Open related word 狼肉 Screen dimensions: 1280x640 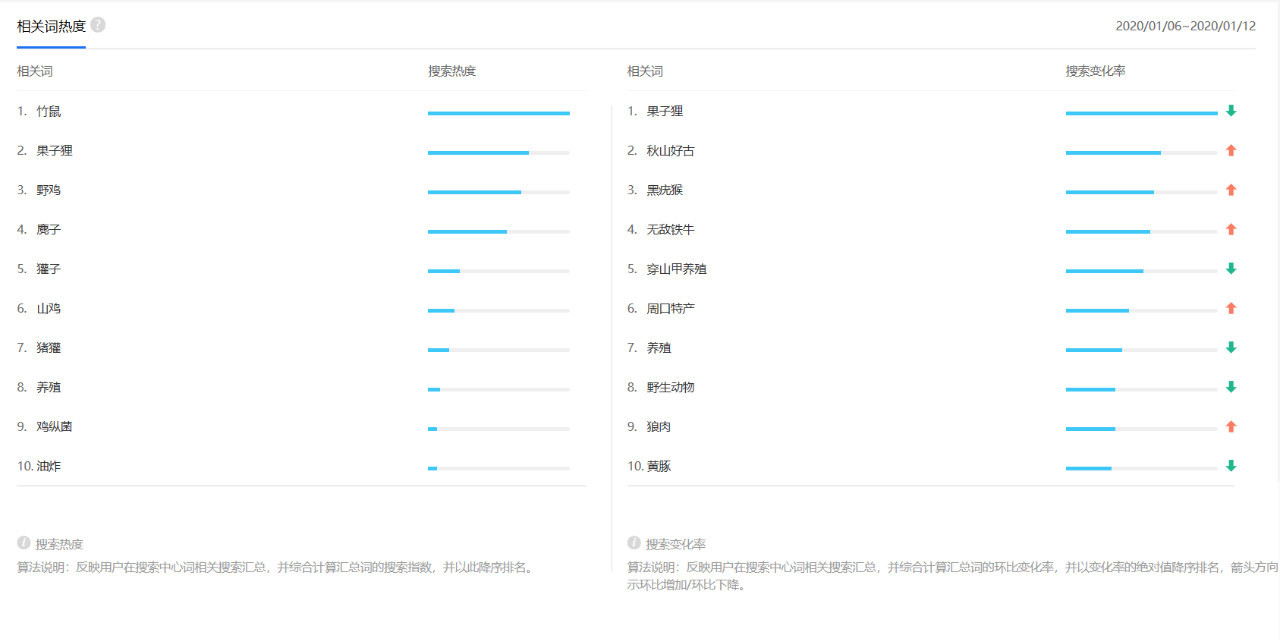[x=659, y=427]
